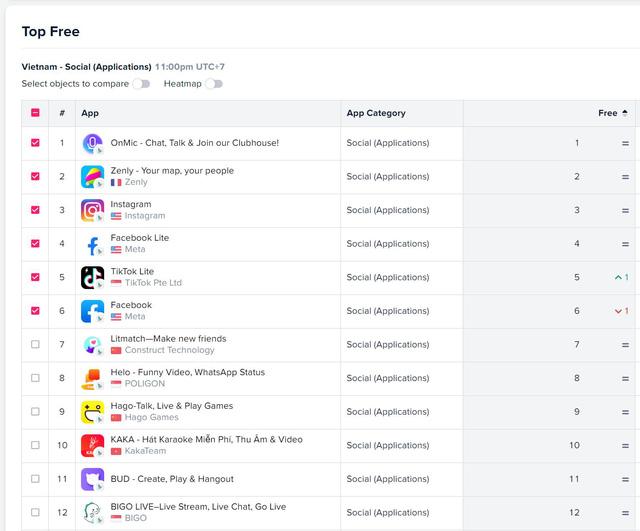Click the BIGO LIVE app icon
This screenshot has width=640, height=531.
92,513
